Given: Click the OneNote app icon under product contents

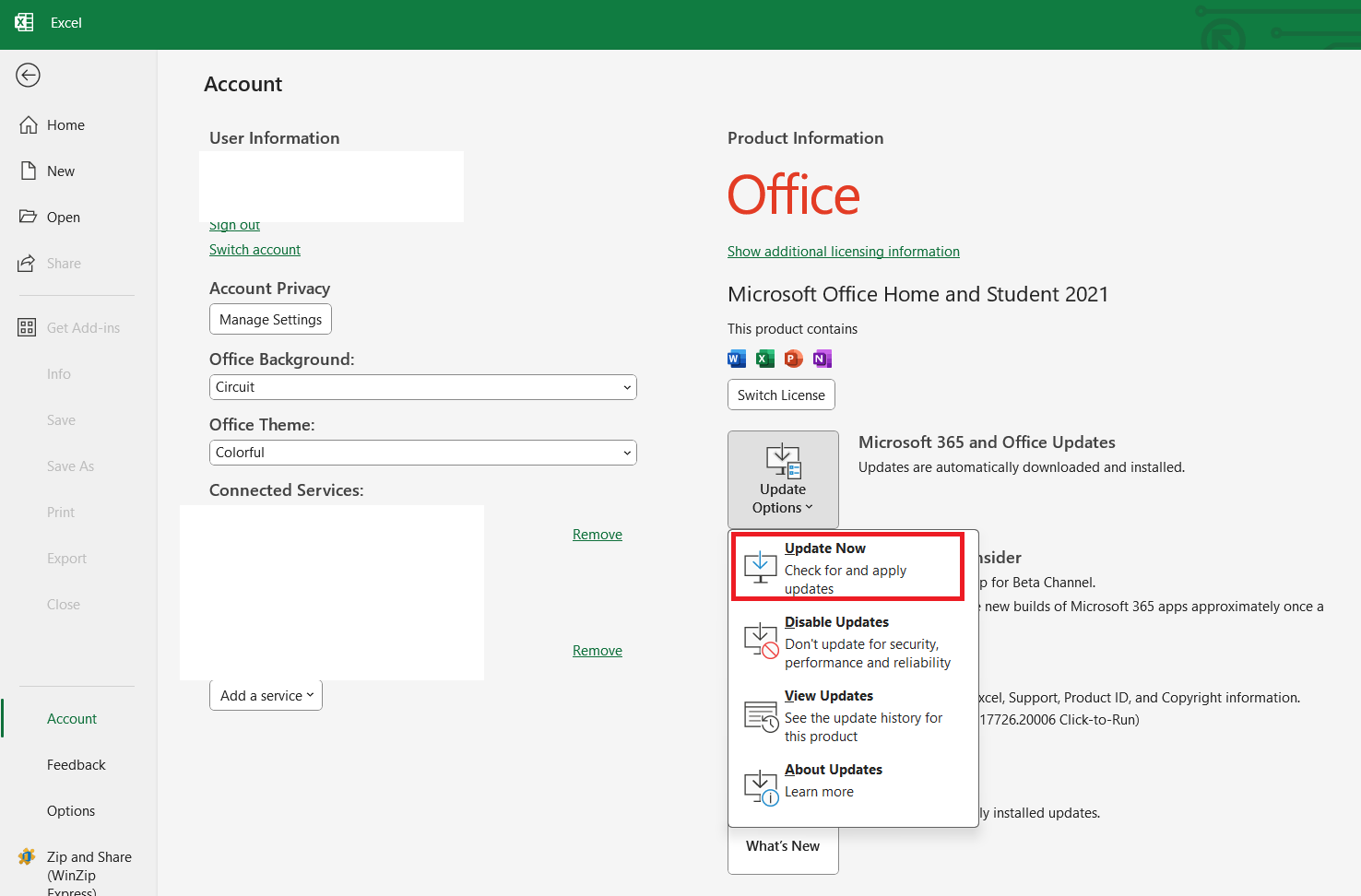Looking at the screenshot, I should tap(823, 359).
